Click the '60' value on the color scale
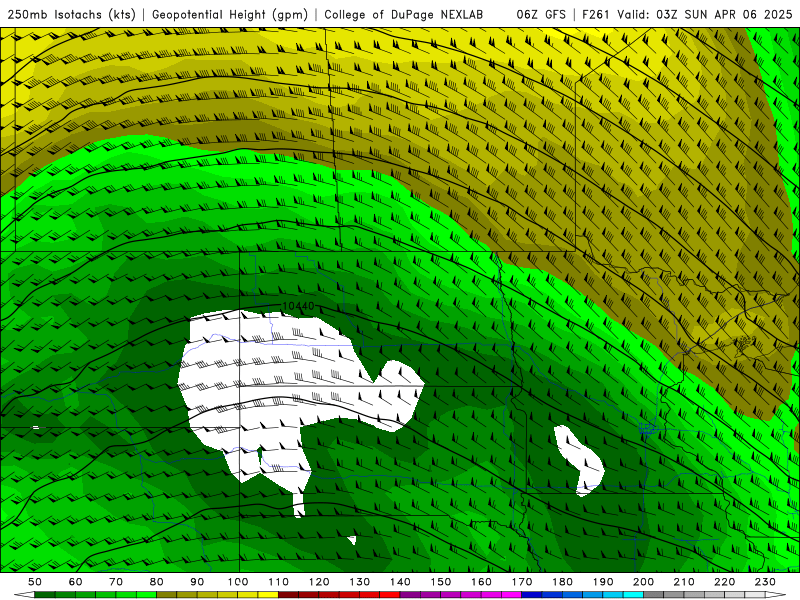800x600 pixels. click(x=76, y=582)
